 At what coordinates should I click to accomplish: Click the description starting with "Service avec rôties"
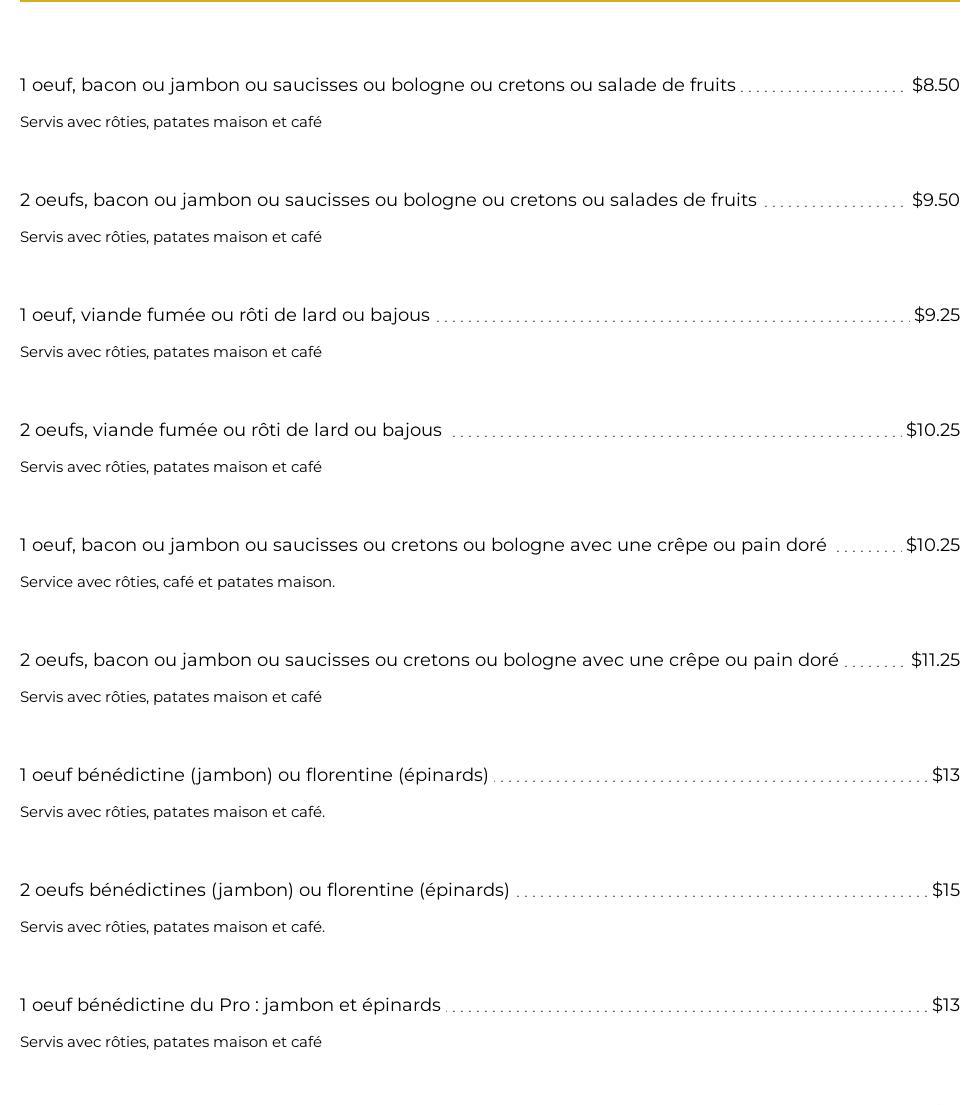pyautogui.click(x=177, y=582)
